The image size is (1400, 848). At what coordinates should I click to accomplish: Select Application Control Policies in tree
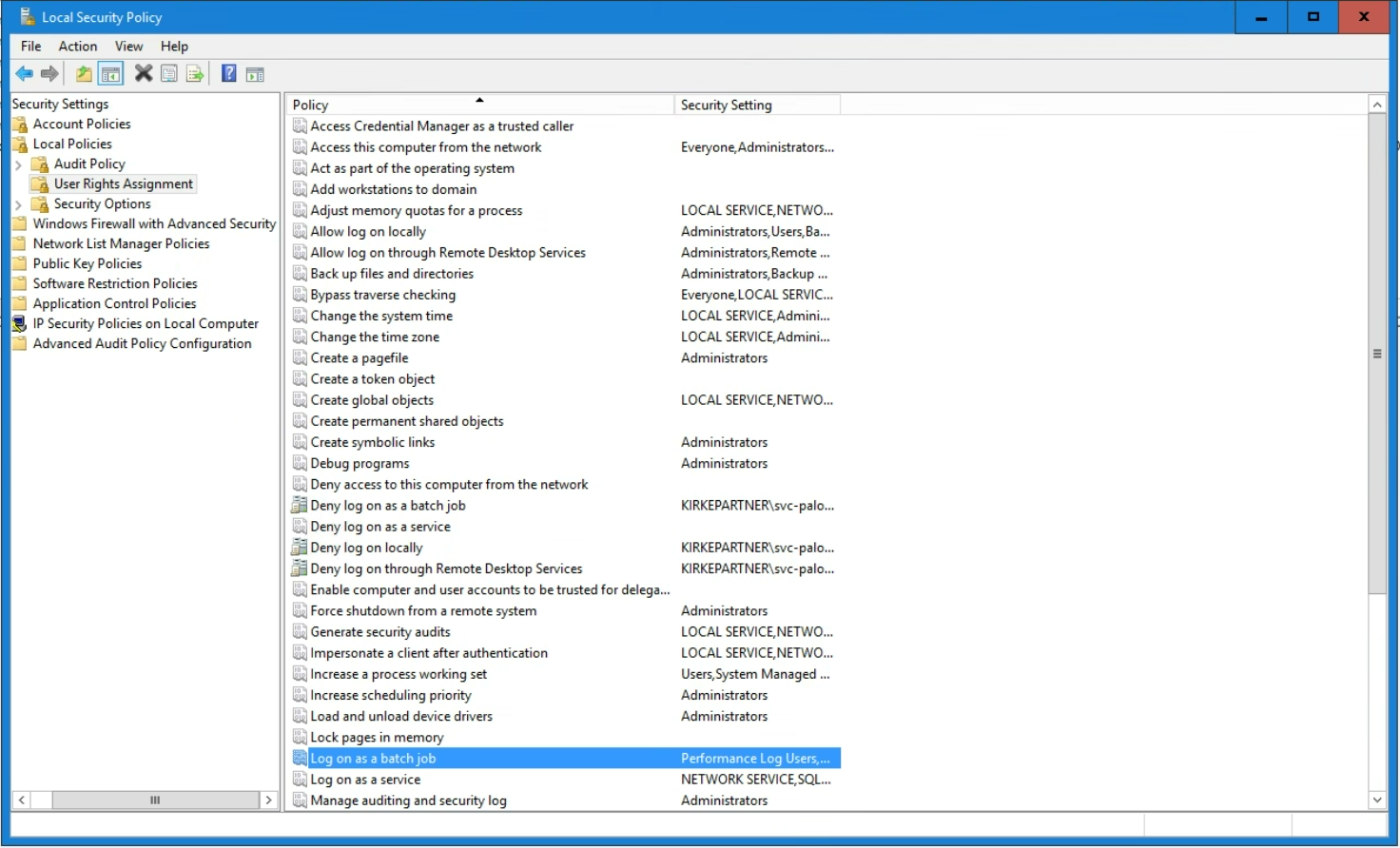pos(114,303)
